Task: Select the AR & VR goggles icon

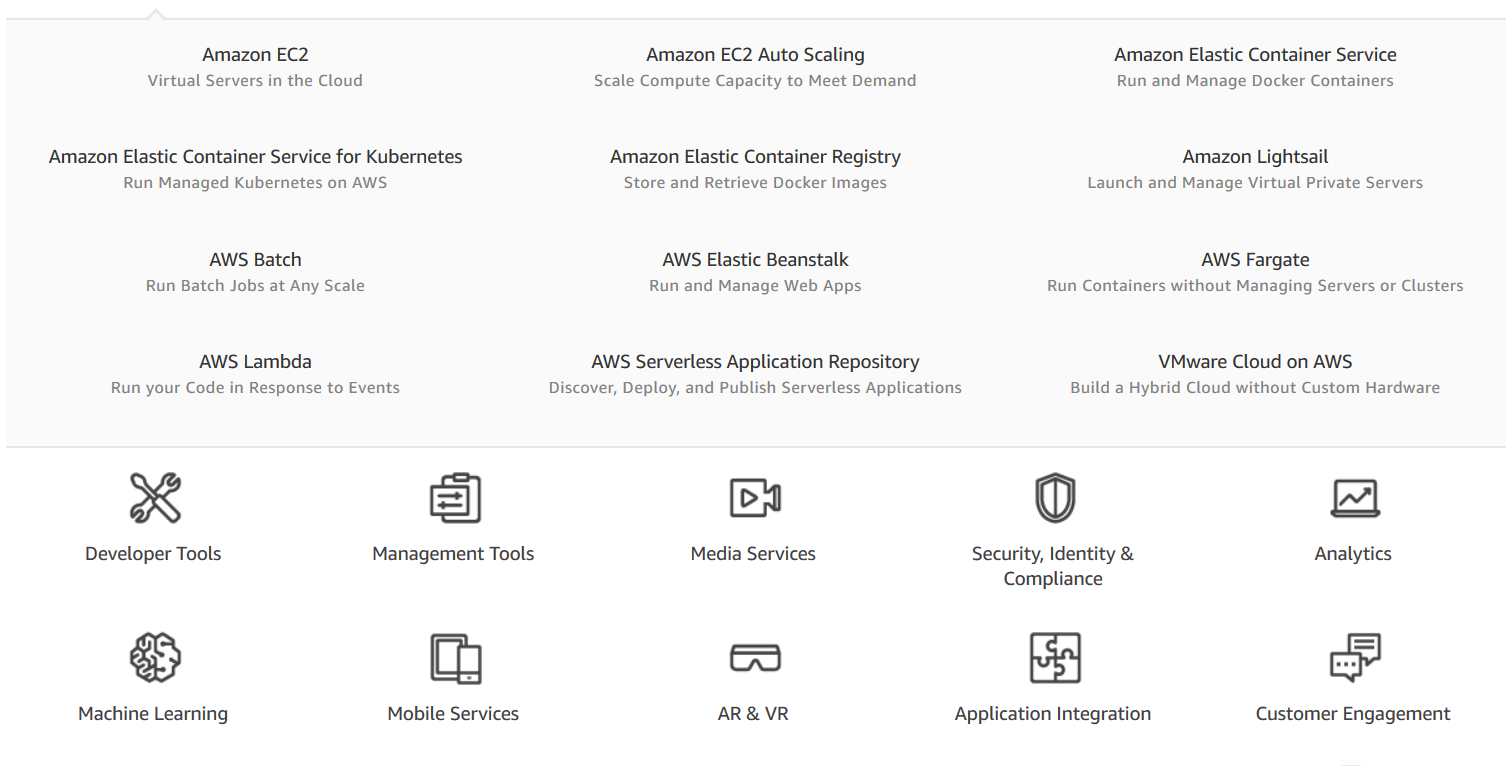Action: coord(753,657)
